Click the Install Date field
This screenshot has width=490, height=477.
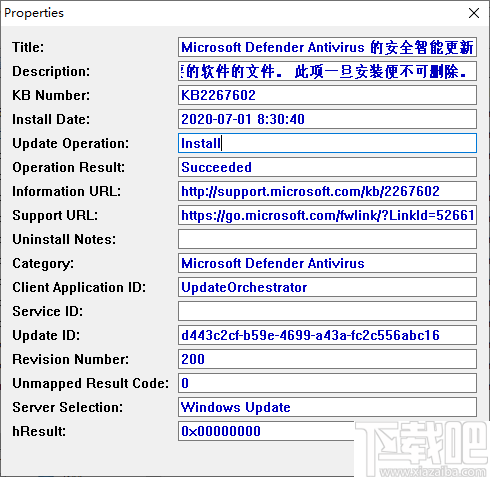click(x=327, y=119)
